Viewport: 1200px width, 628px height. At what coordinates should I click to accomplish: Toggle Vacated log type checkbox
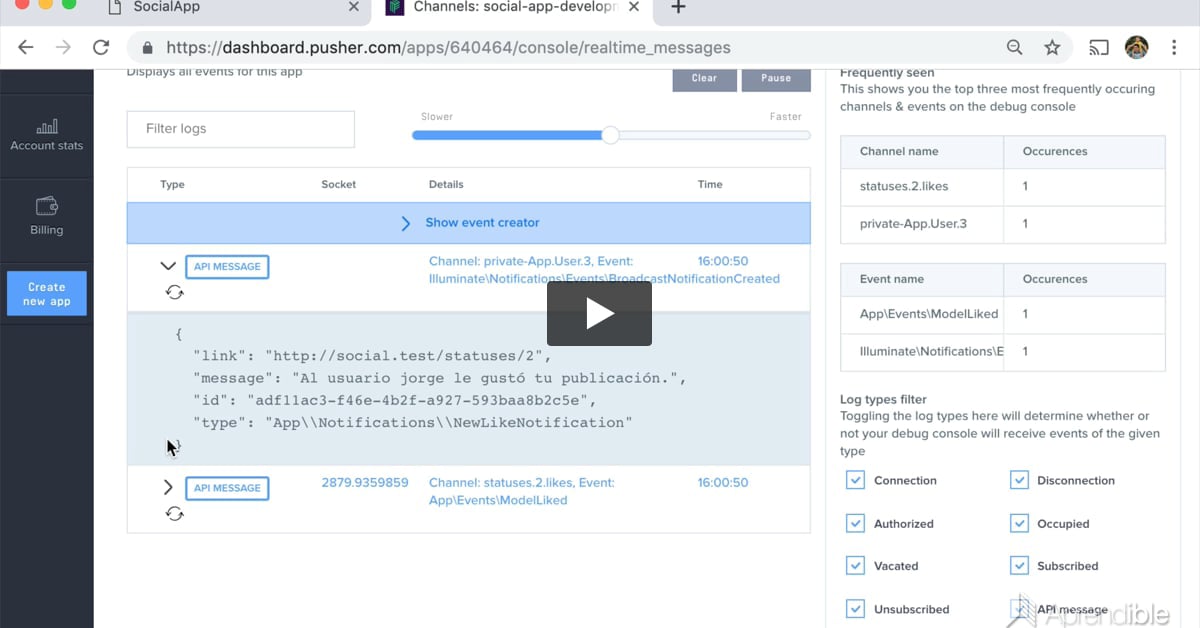coord(855,566)
